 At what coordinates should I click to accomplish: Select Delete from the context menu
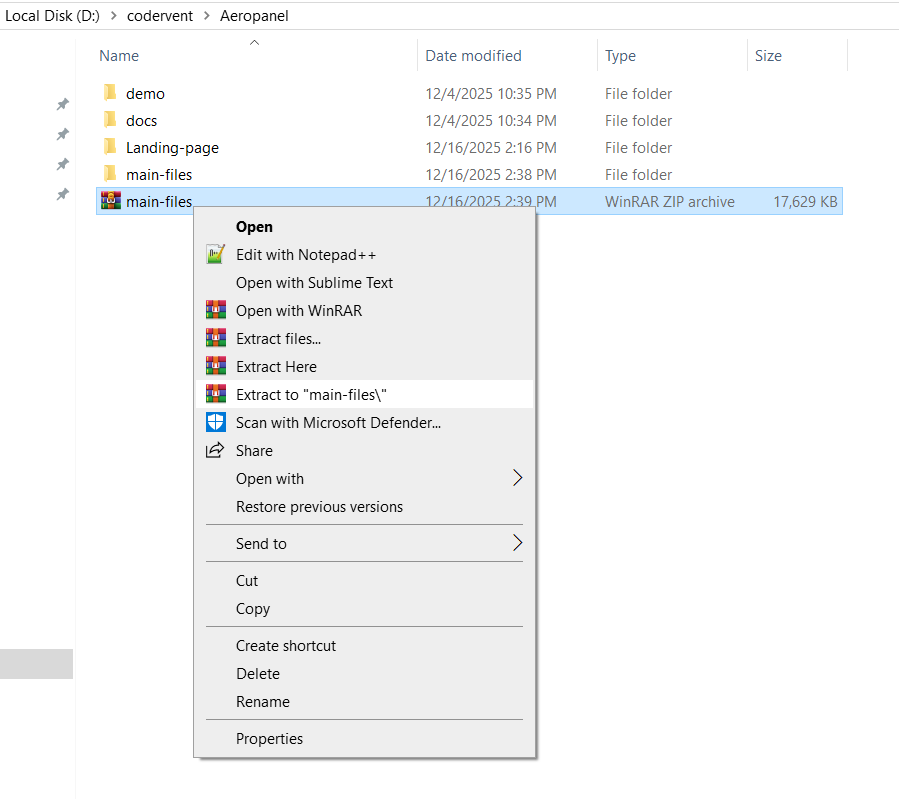click(x=257, y=674)
